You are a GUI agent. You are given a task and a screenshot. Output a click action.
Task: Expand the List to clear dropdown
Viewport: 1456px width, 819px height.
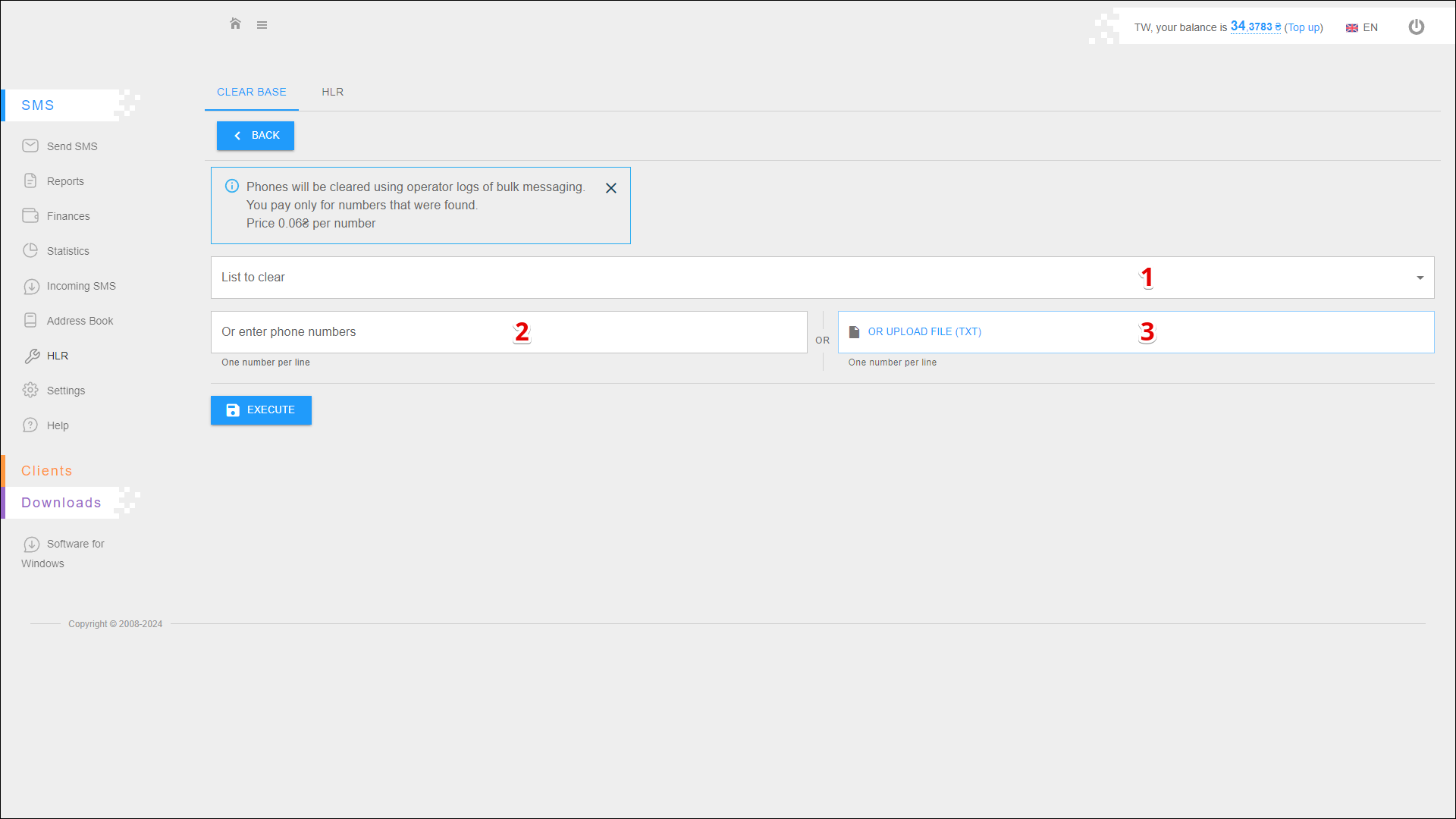click(x=822, y=278)
